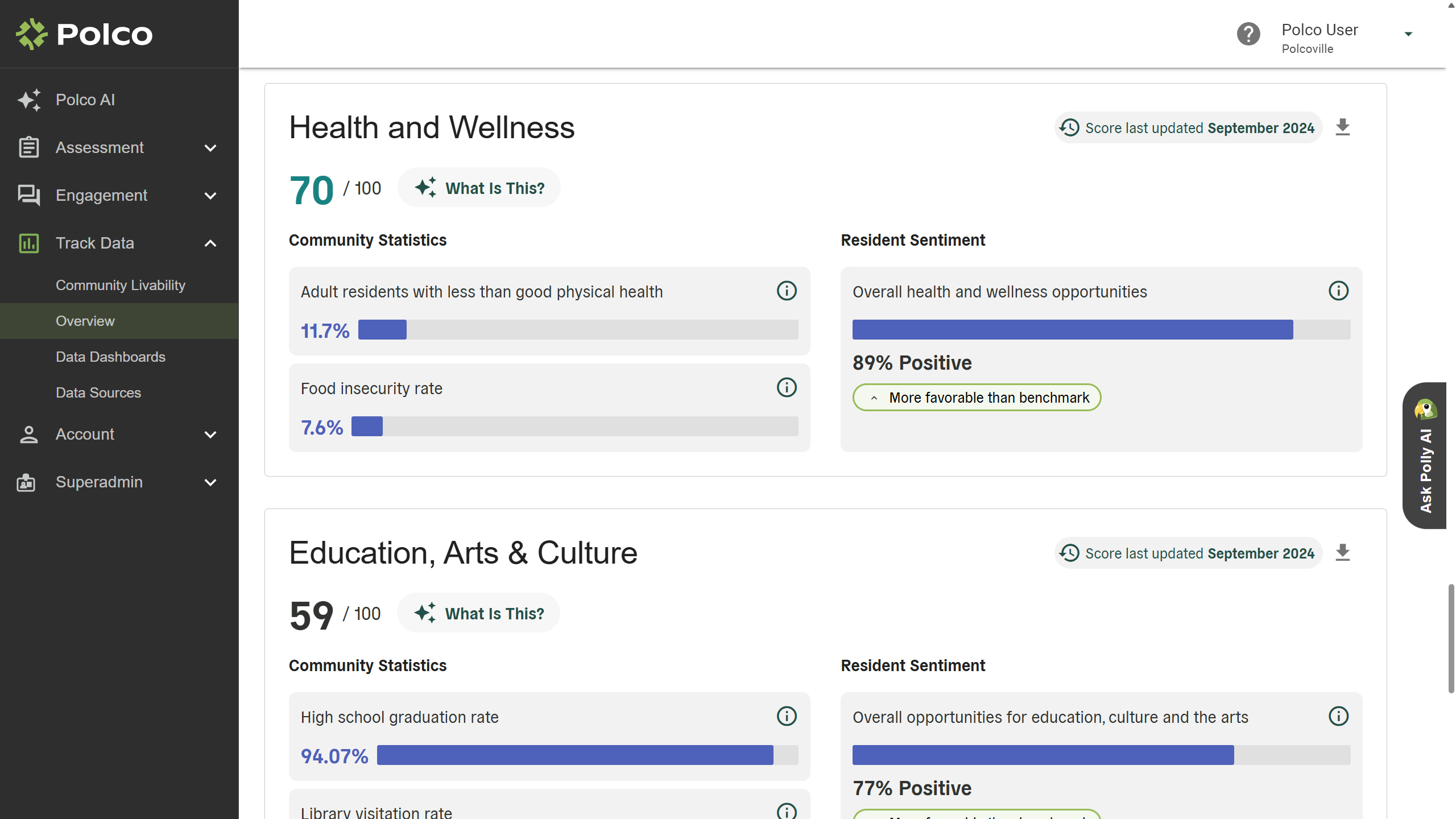Open Data Dashboards in the sidebar
The height and width of the screenshot is (819, 1456).
[x=110, y=357]
